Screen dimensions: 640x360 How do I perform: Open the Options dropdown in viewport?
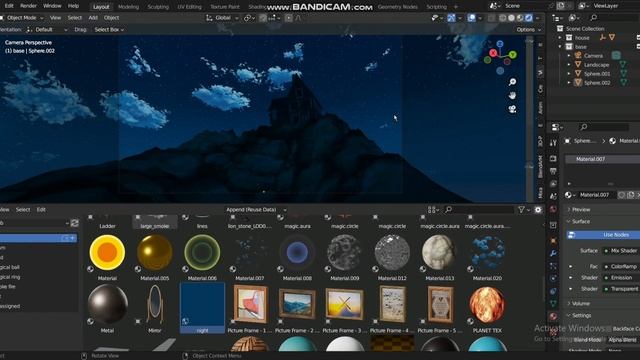[528, 30]
